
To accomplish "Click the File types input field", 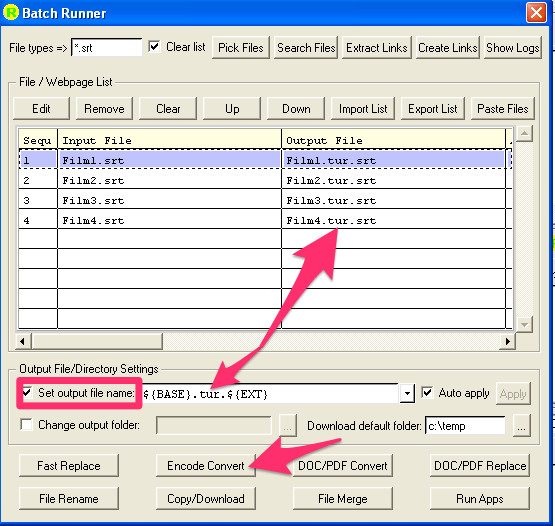I will point(107,47).
